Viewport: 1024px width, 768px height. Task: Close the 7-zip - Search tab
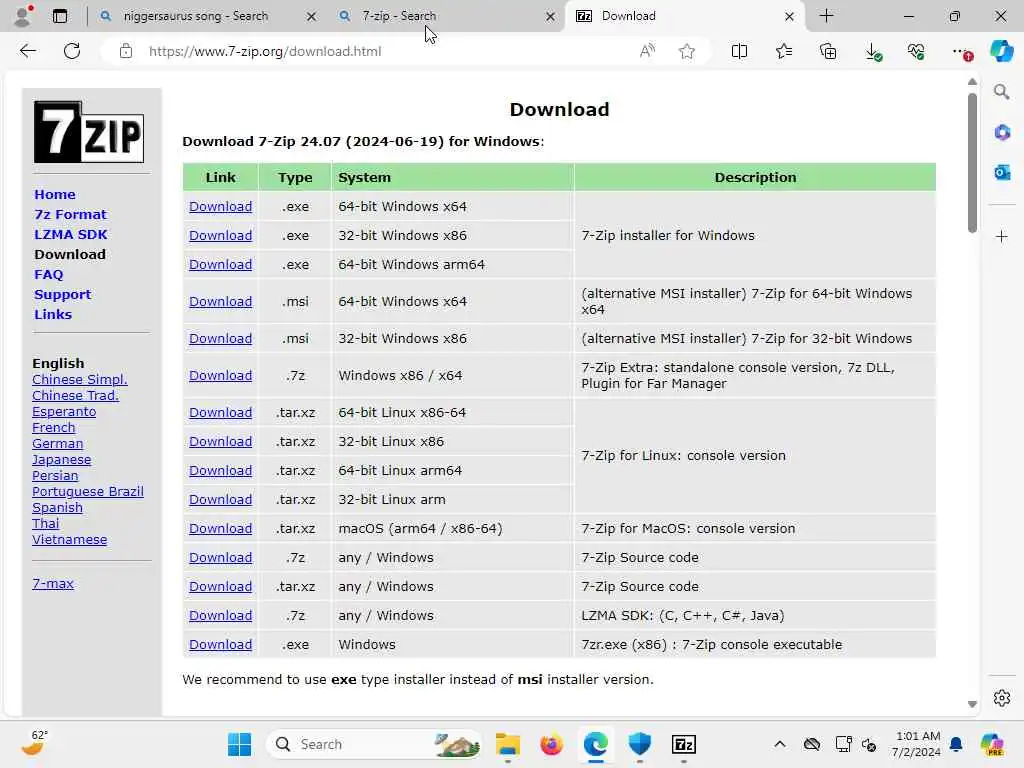click(551, 16)
